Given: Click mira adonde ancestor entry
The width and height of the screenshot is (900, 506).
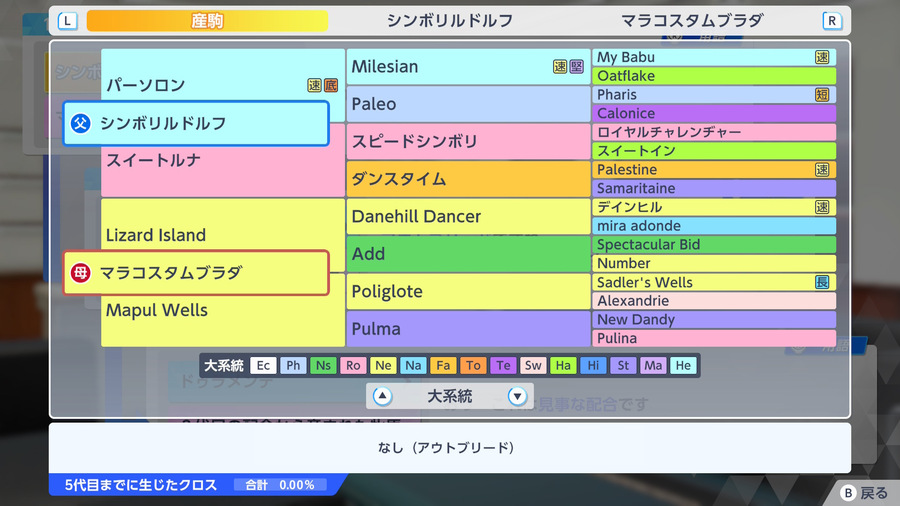Looking at the screenshot, I should click(714, 225).
